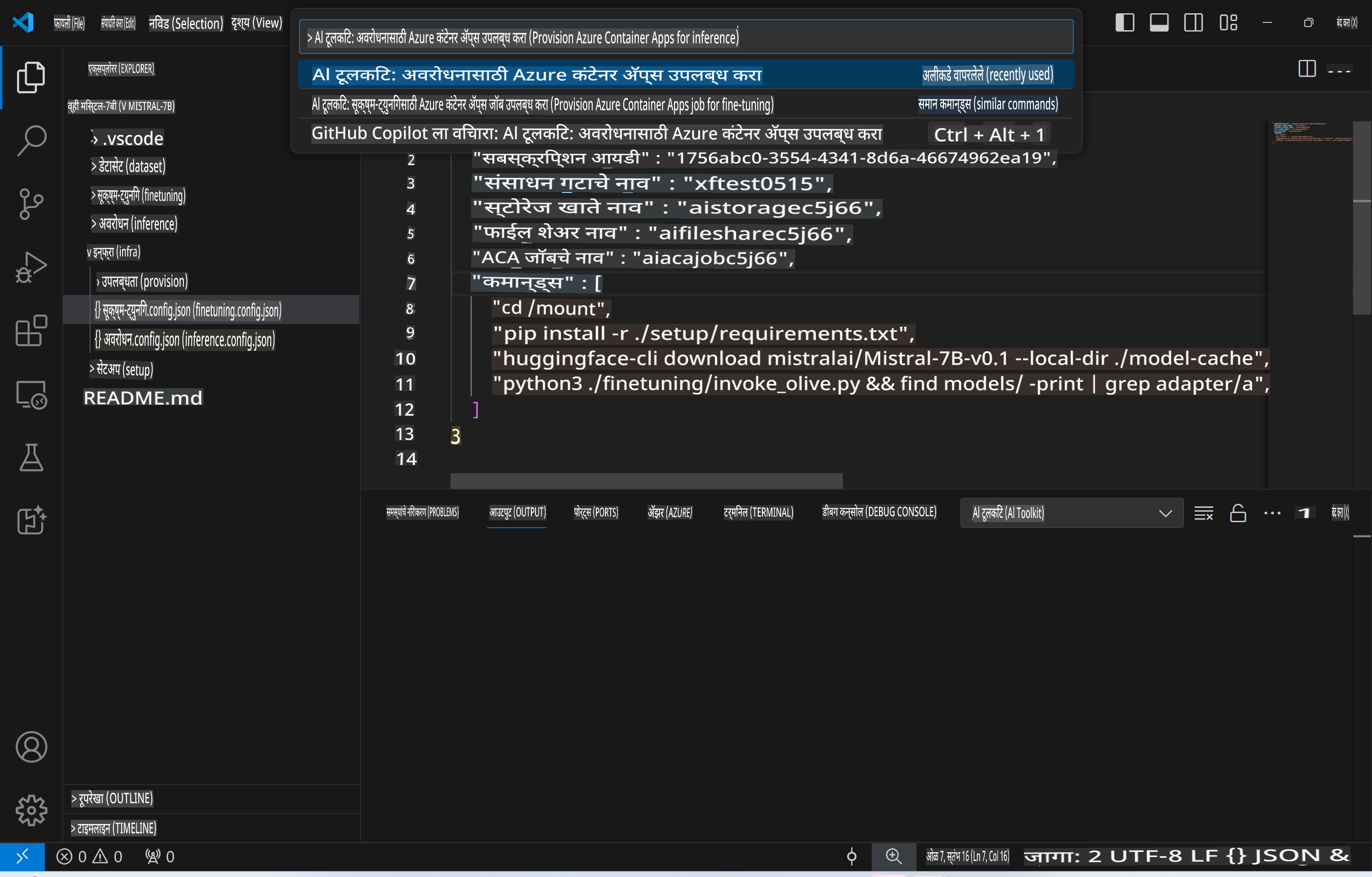Click the ports forwarded indicator in status bar
This screenshot has height=877, width=1372.
(160, 856)
